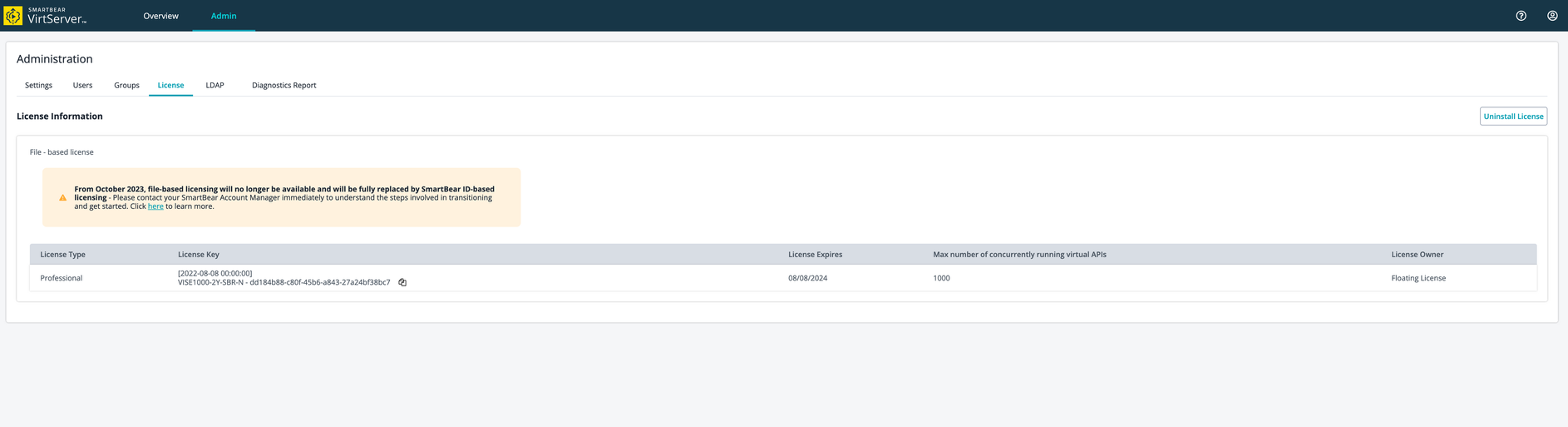Image resolution: width=1568 pixels, height=427 pixels.
Task: Open the Users tab
Action: [82, 86]
